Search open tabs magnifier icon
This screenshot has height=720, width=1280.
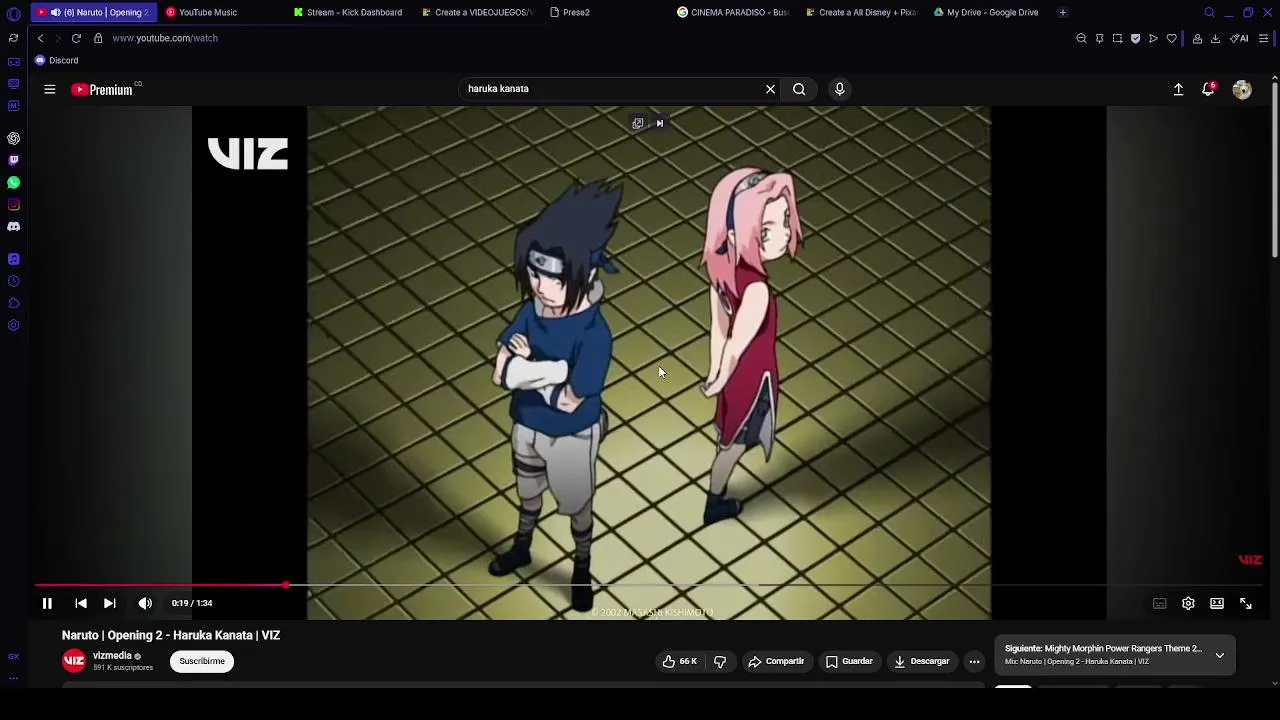[x=1209, y=12]
